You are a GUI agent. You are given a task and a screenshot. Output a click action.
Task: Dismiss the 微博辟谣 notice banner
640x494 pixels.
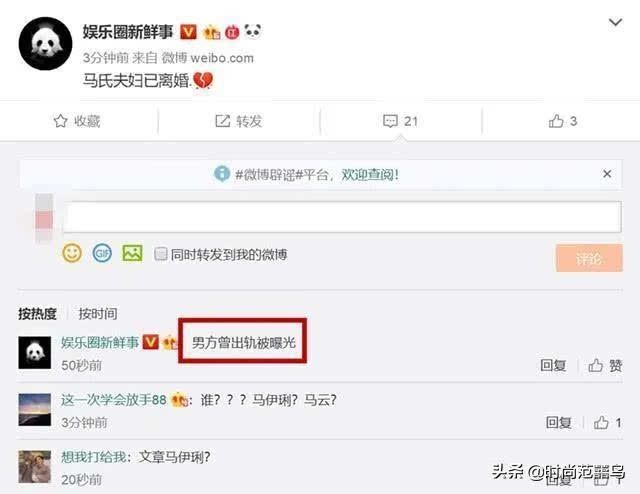607,174
